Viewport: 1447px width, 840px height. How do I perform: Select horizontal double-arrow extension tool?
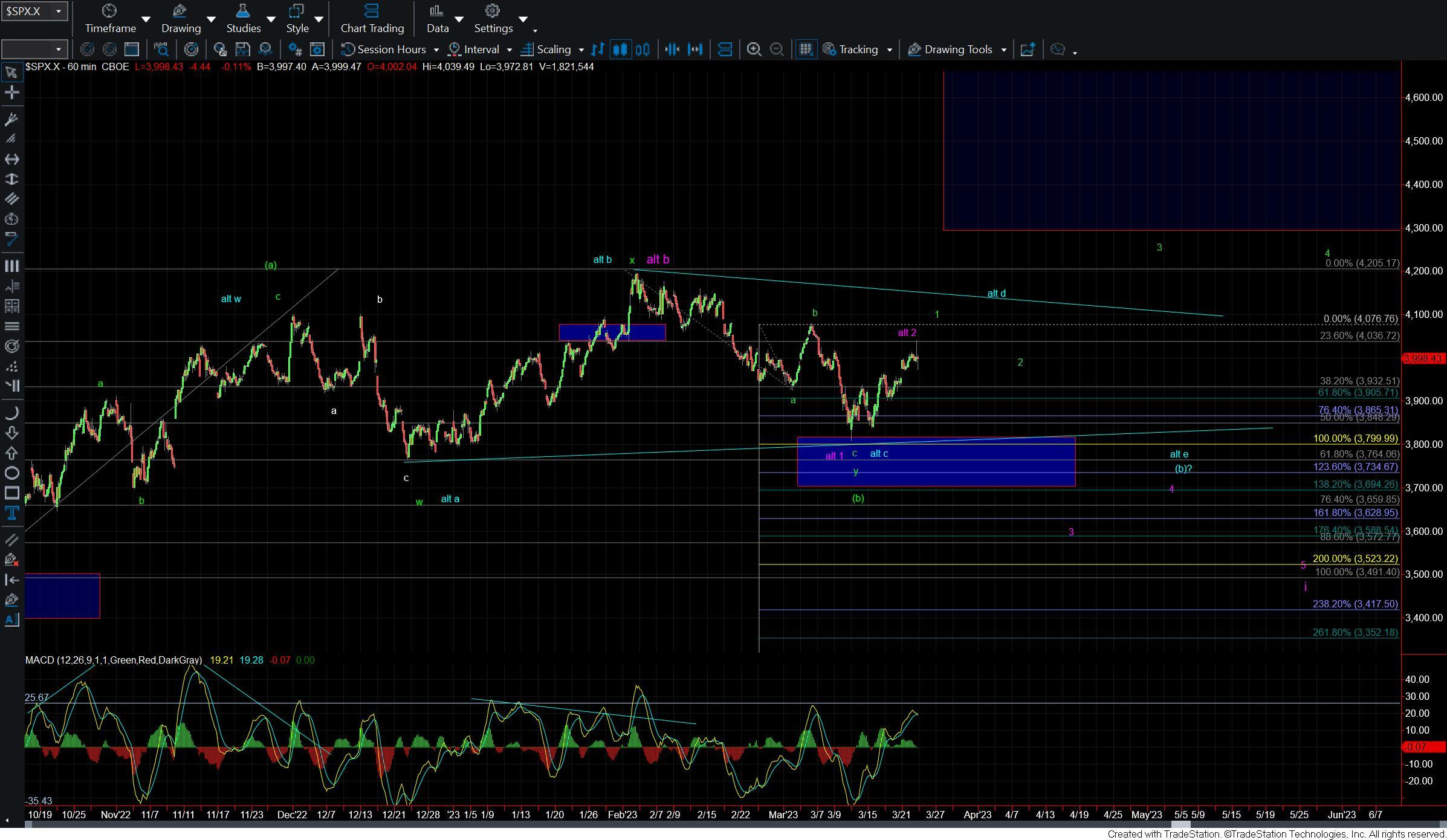click(x=11, y=159)
